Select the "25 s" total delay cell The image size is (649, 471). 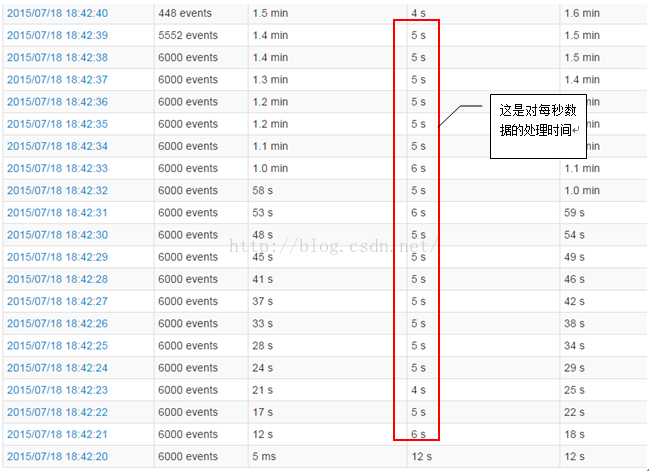(x=574, y=390)
